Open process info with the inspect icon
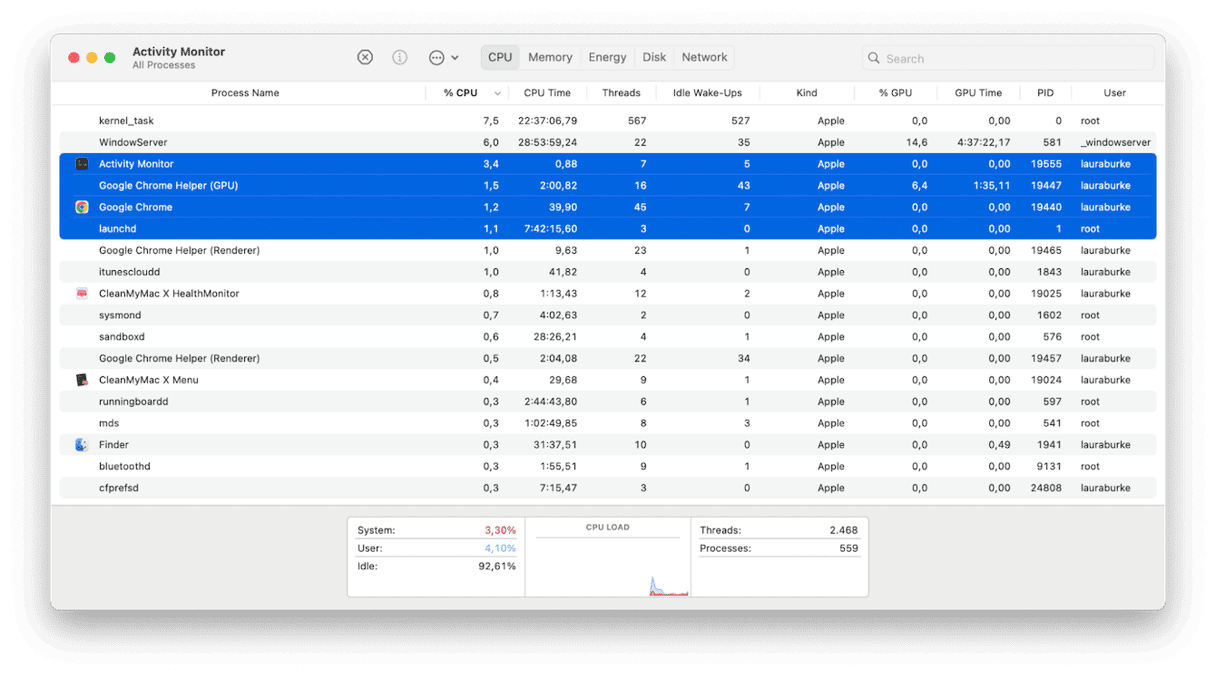This screenshot has height=677, width=1216. (399, 57)
